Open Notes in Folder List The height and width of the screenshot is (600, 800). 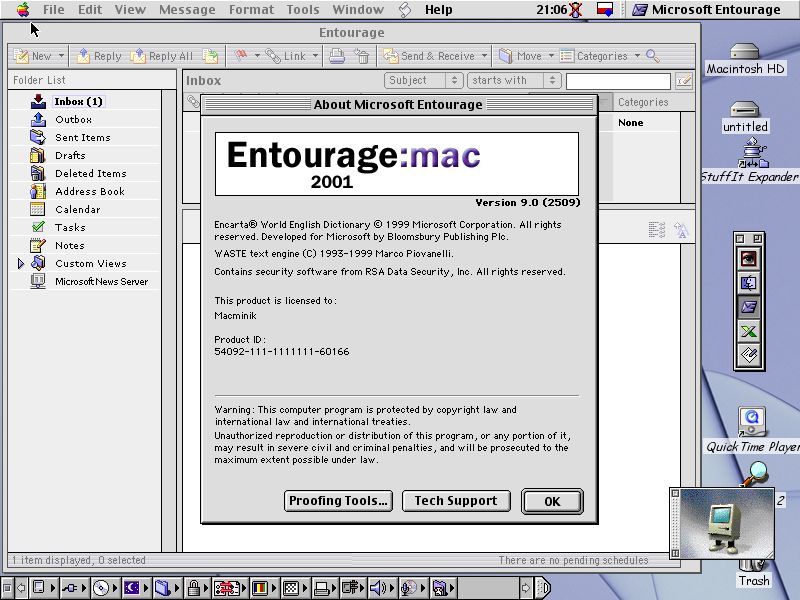pos(69,245)
